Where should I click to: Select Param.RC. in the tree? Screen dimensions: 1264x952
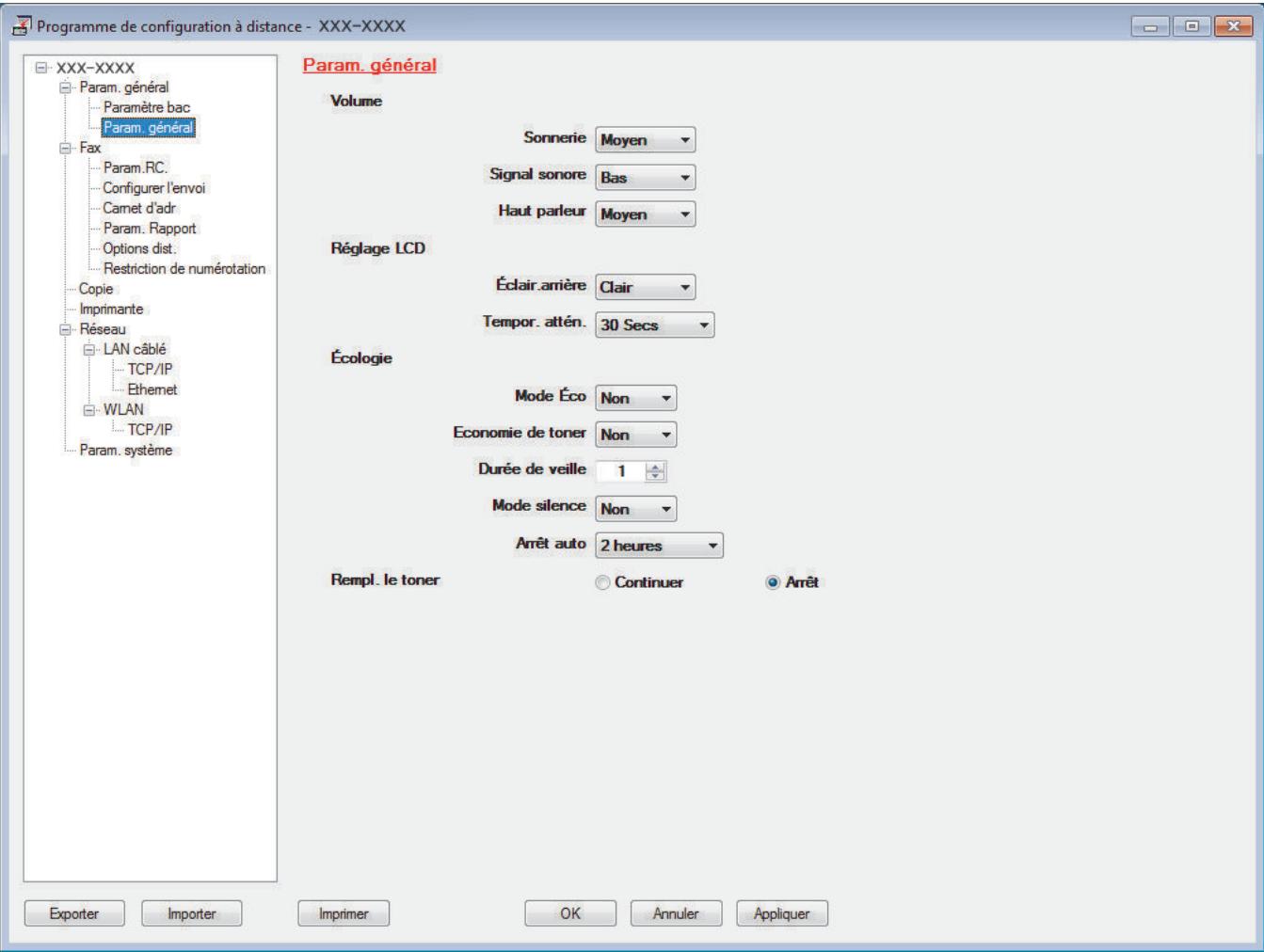[136, 167]
